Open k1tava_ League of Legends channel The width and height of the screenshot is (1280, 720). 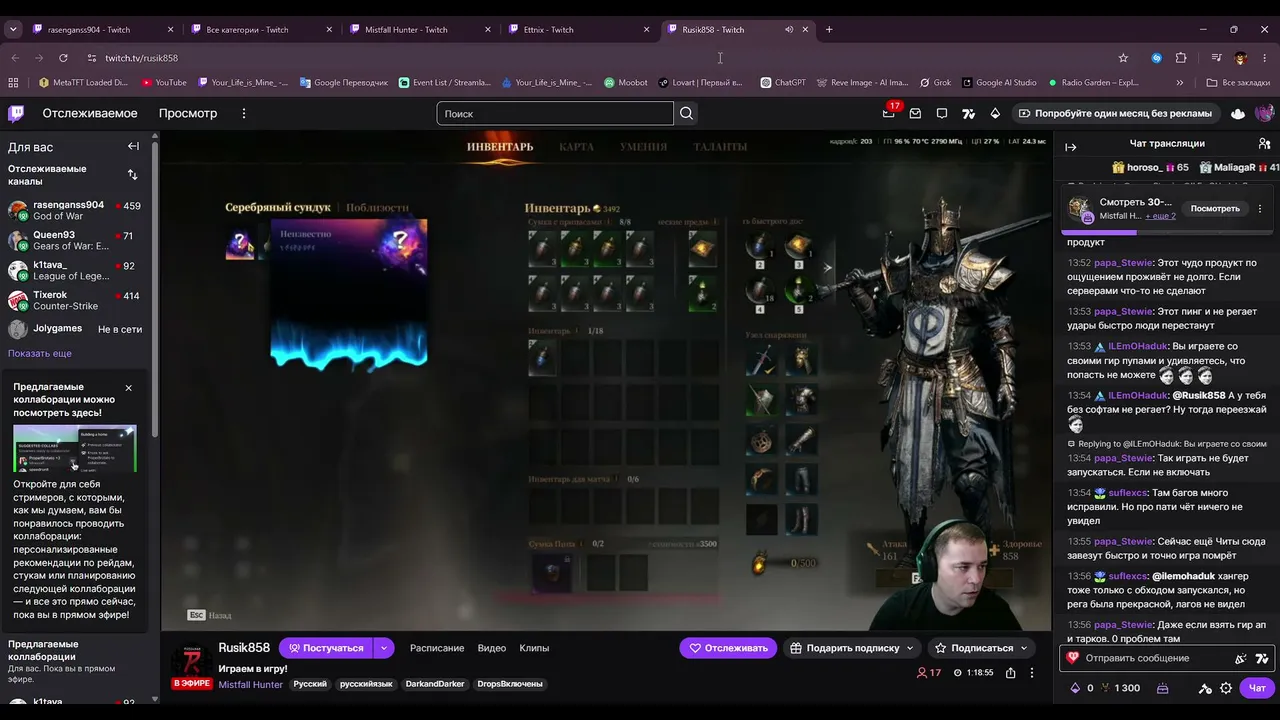[x=75, y=271]
